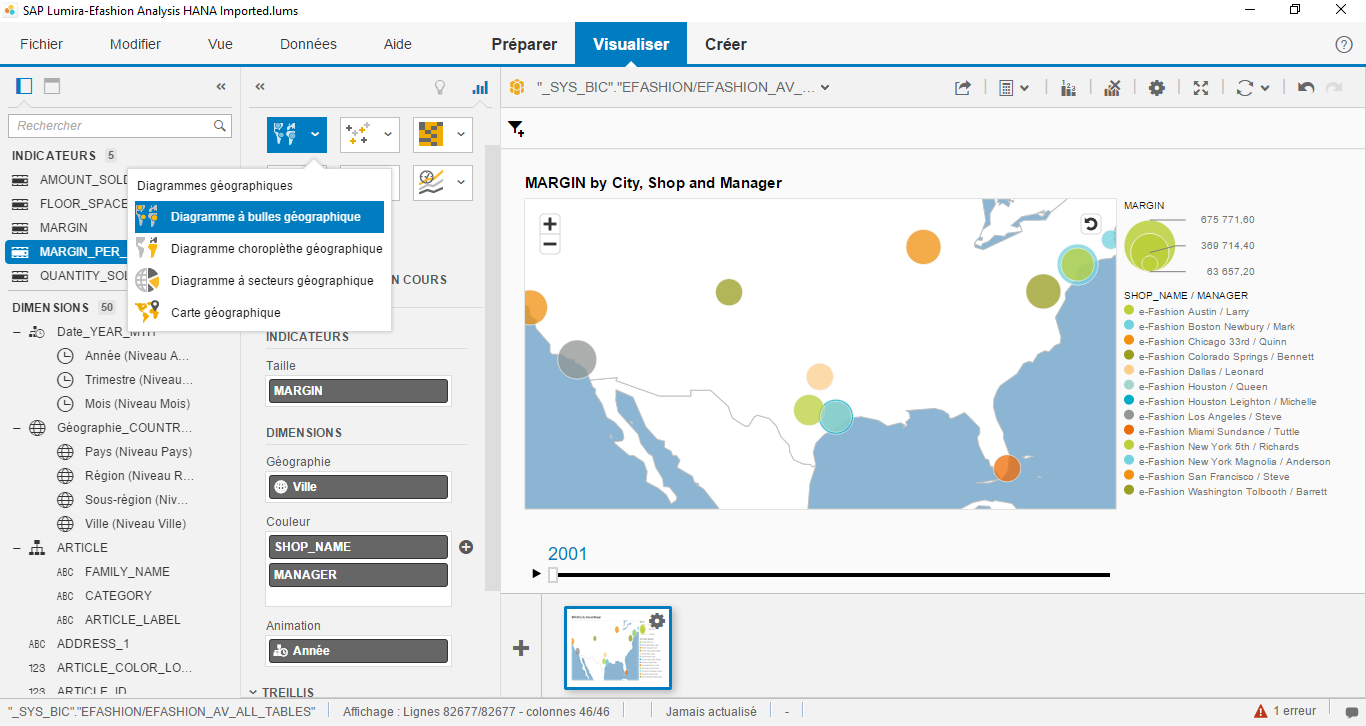The width and height of the screenshot is (1366, 726).
Task: Click the refresh data icon
Action: (1244, 88)
